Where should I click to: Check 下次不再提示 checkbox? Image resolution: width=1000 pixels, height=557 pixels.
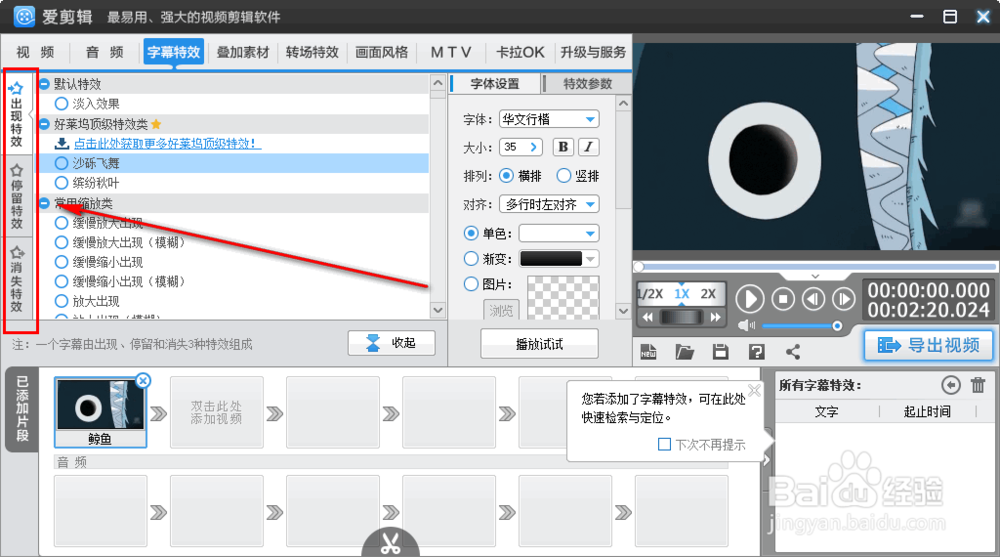coord(664,444)
